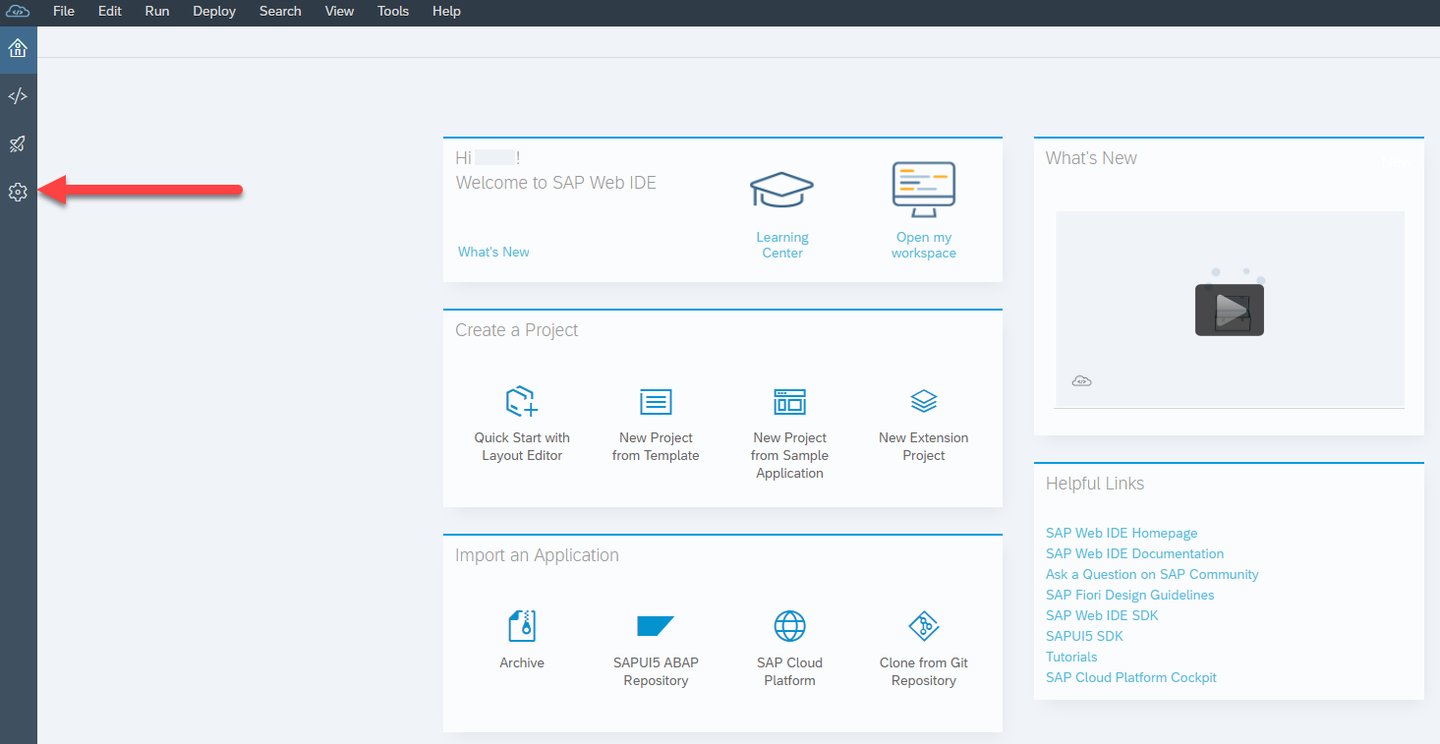The width and height of the screenshot is (1440, 744).
Task: Click the New Project from Template label
Action: pos(656,446)
